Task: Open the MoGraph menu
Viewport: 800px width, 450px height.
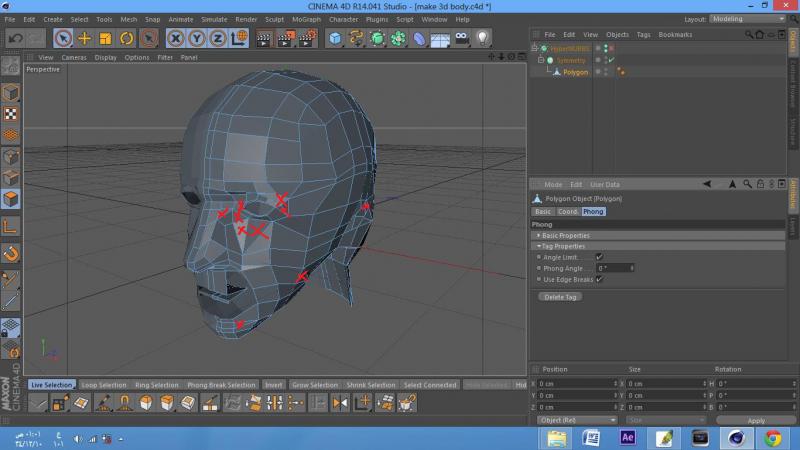Action: tap(306, 19)
